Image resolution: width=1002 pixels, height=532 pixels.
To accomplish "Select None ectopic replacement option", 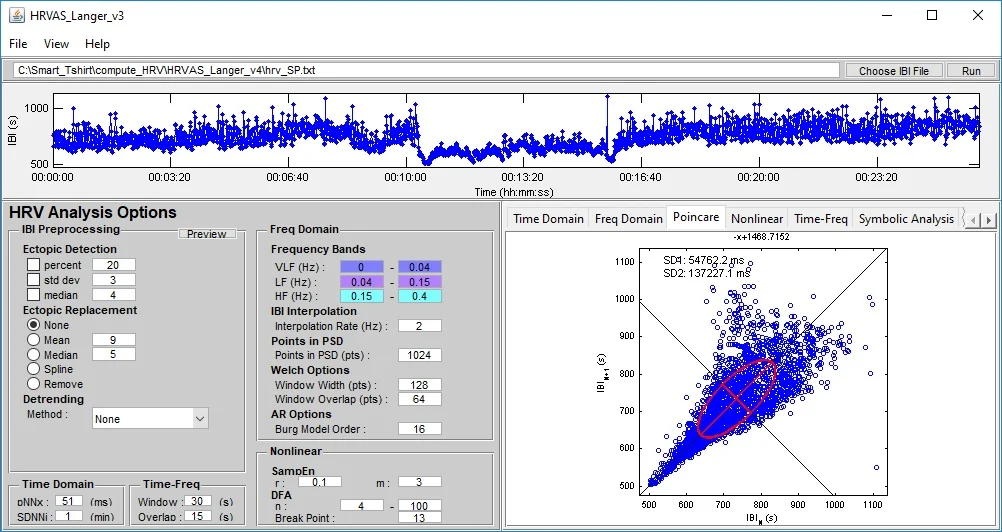I will tap(33, 325).
